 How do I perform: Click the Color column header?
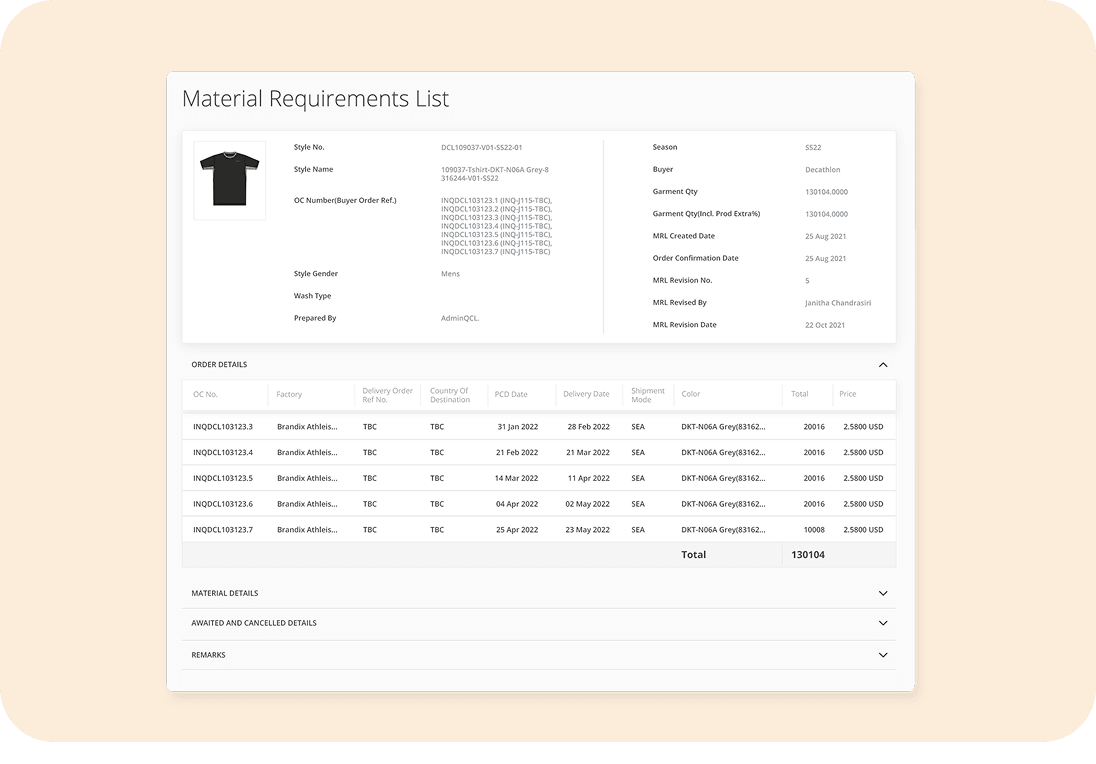691,394
